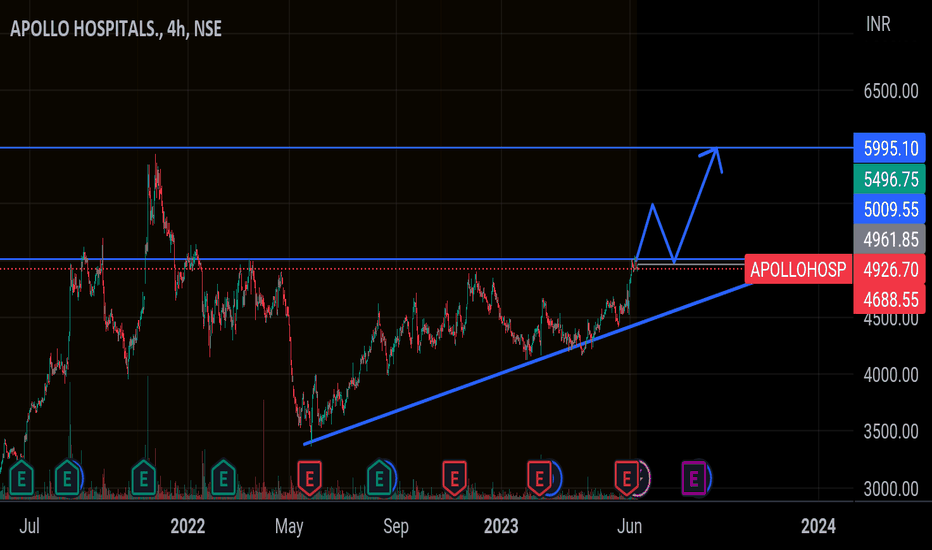Click the APOLLOHOSP symbol price label
Screen dimensions: 932x550
pyautogui.click(x=798, y=269)
